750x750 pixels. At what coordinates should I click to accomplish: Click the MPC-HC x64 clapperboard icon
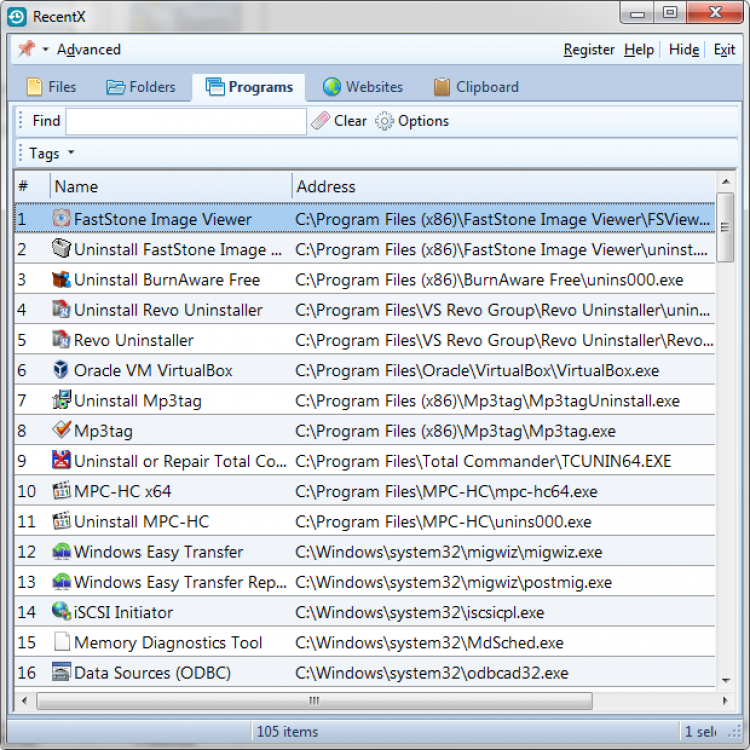tap(61, 491)
